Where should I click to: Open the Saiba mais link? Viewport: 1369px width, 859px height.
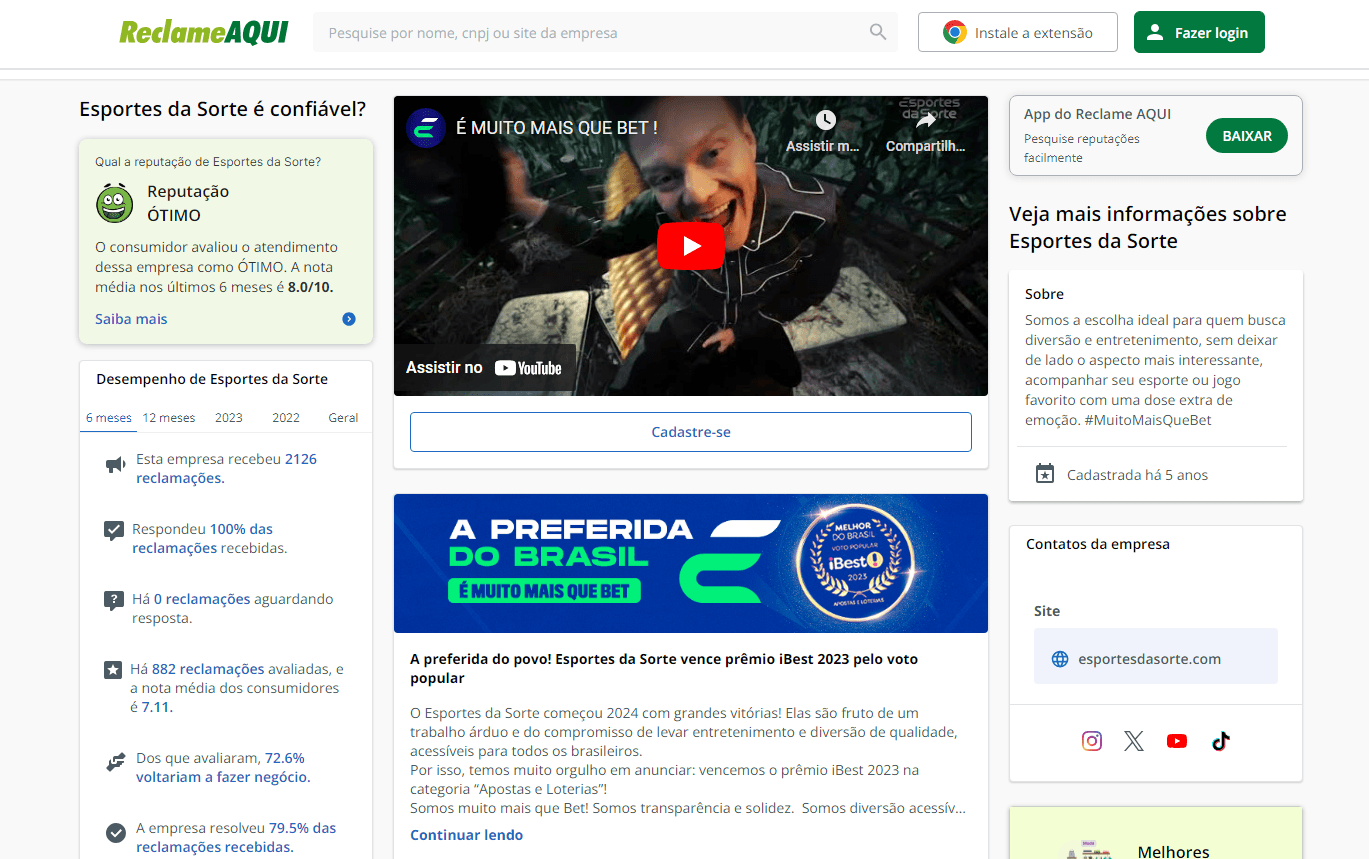point(131,319)
